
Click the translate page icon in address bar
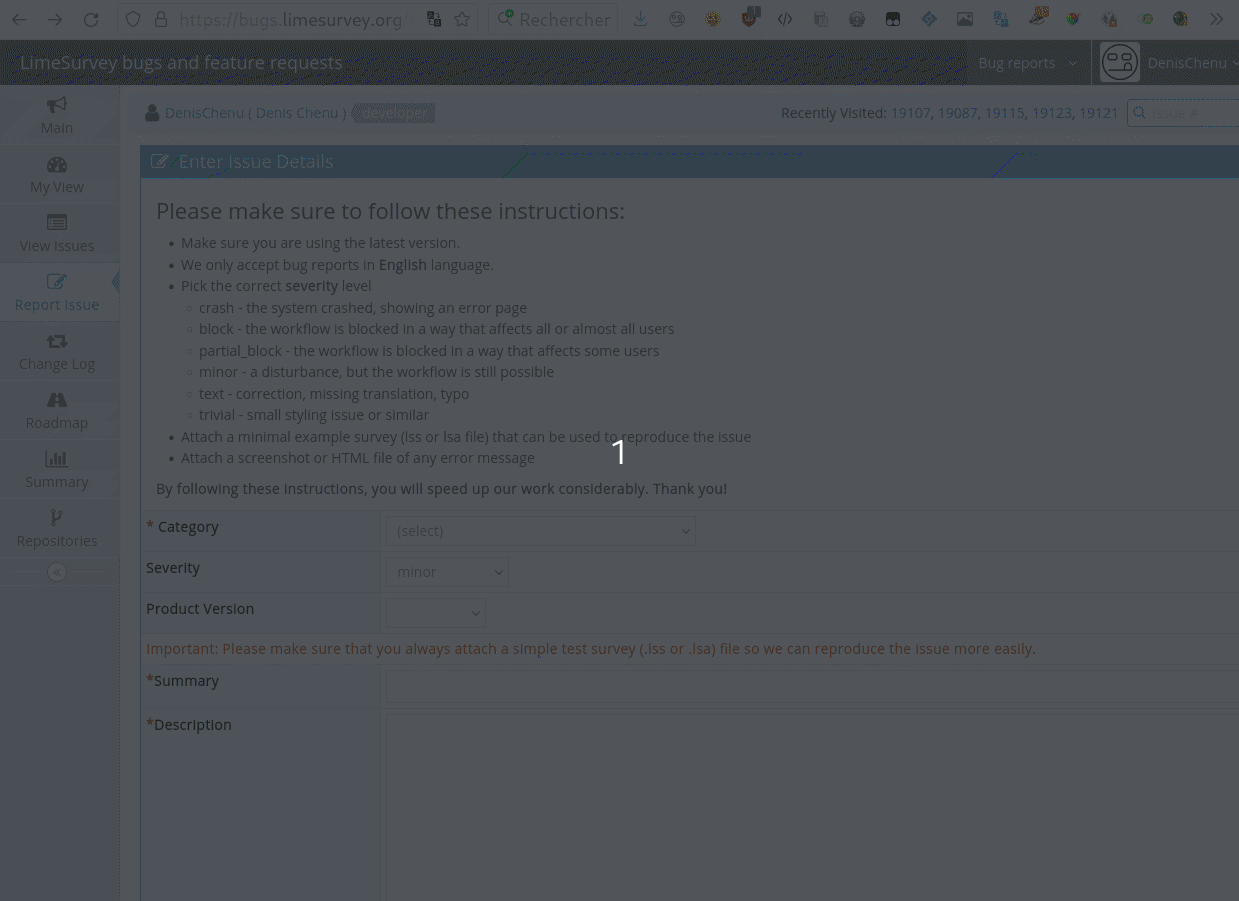pyautogui.click(x=433, y=19)
